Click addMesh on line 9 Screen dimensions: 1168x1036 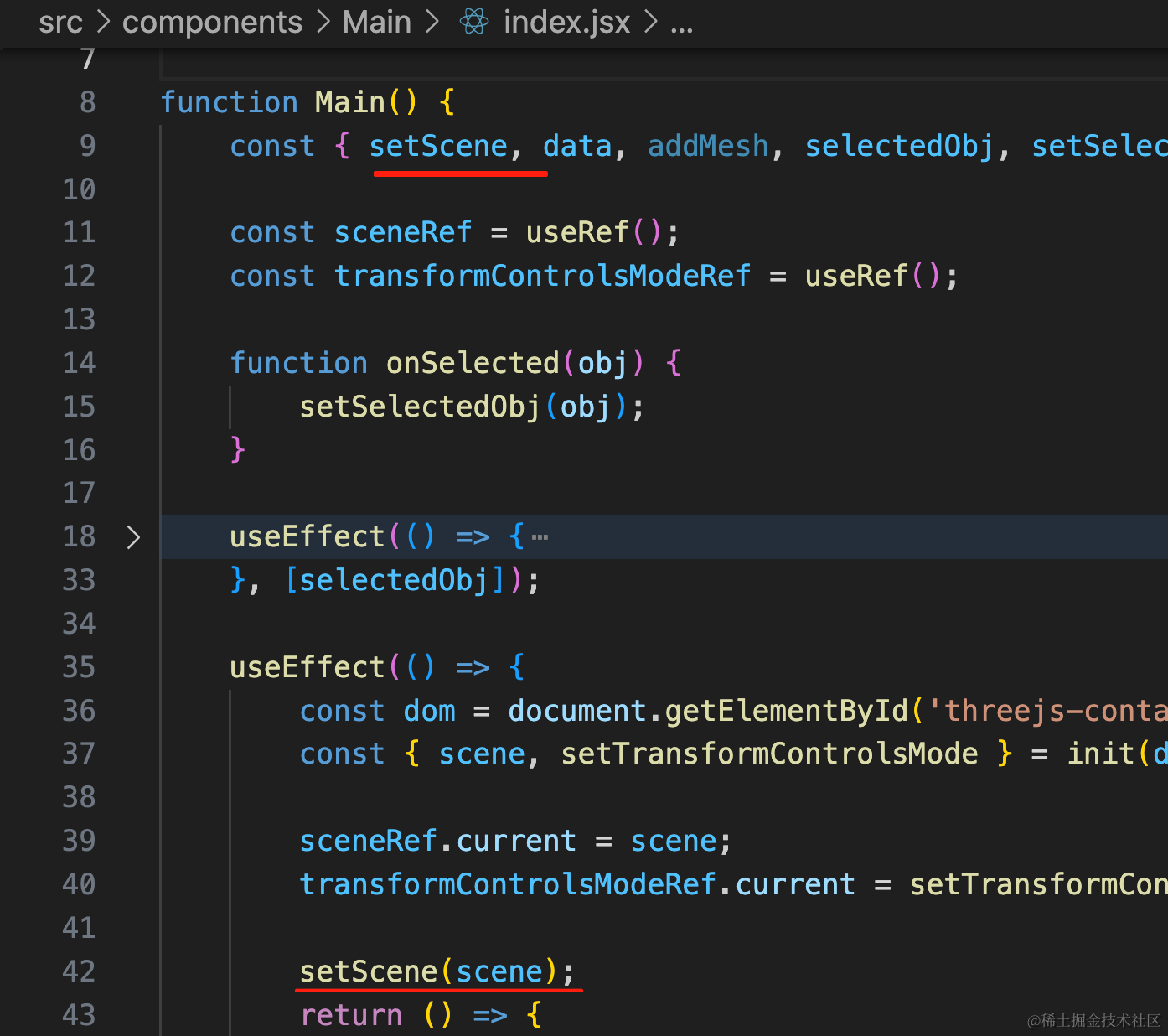[x=708, y=146]
